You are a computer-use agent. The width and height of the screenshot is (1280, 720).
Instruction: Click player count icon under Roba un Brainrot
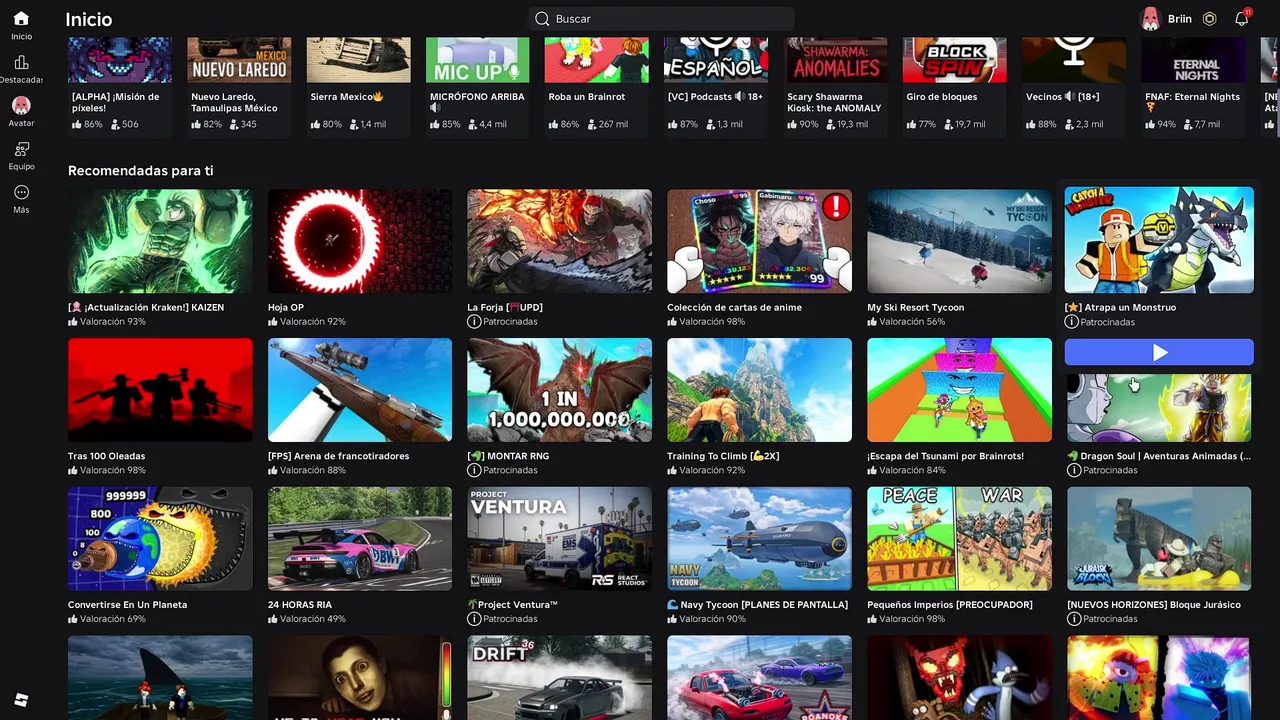[591, 125]
